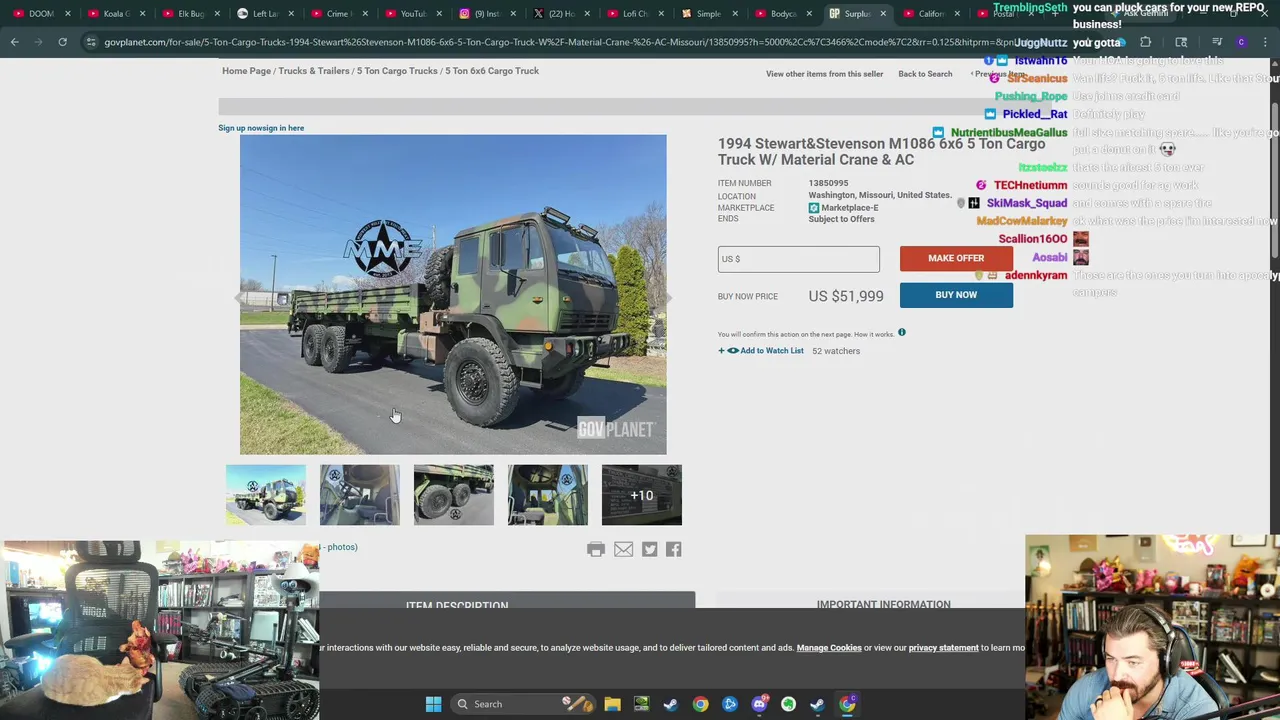
Task: Show the previous photo with the left arrow
Action: 238,297
